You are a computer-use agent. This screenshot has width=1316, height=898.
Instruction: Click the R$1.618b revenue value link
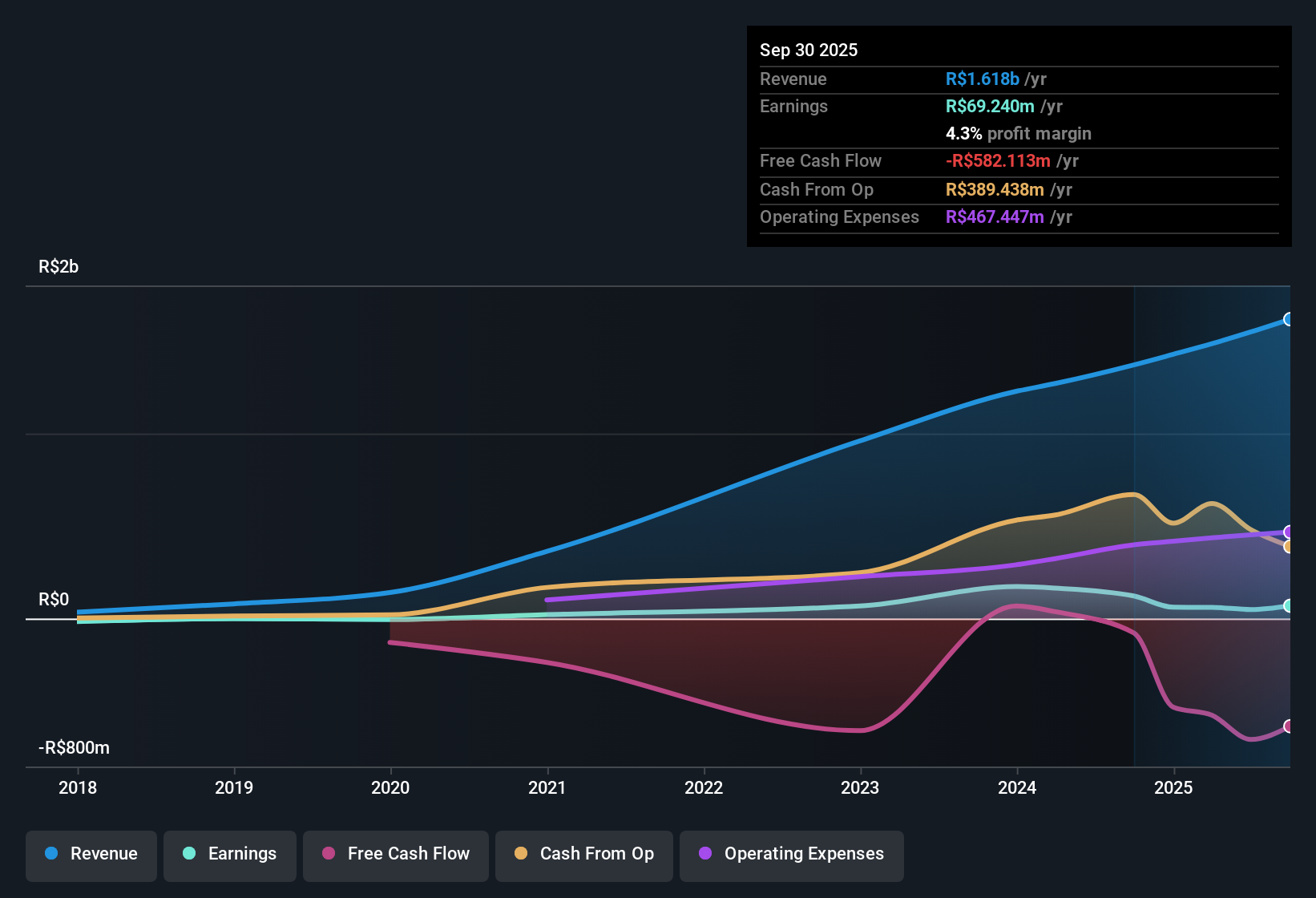tap(981, 79)
